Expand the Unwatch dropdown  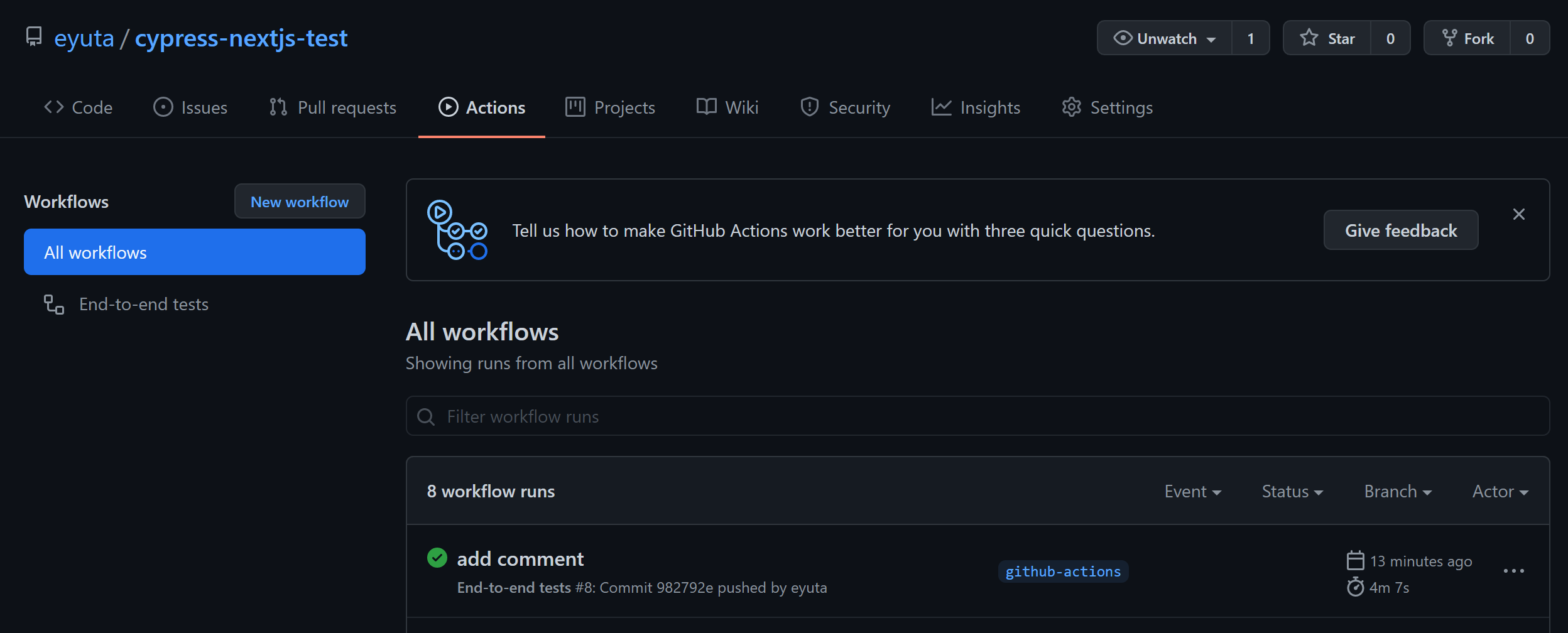tap(1164, 38)
